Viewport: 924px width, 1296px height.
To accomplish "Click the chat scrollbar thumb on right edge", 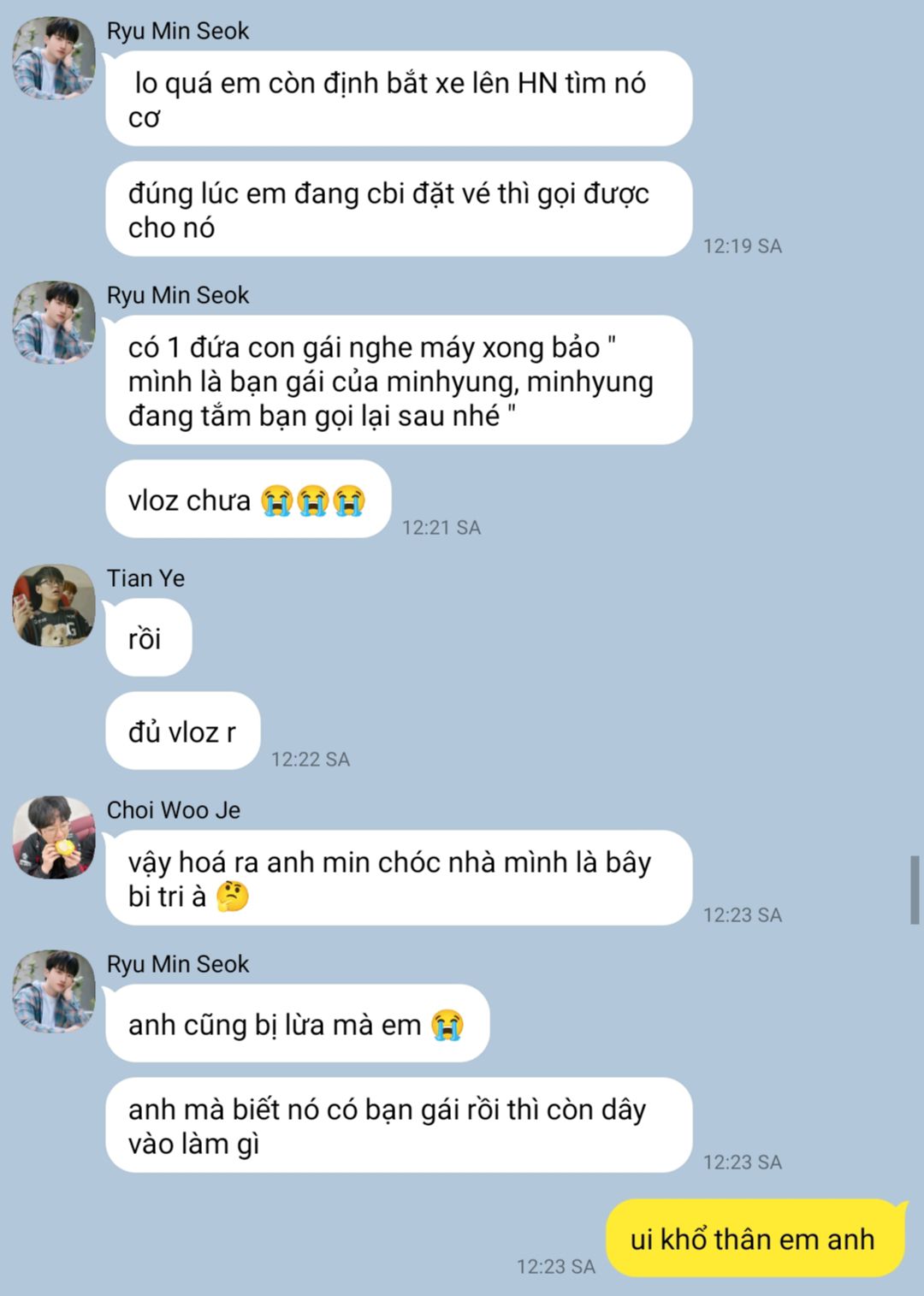I will 915,890.
